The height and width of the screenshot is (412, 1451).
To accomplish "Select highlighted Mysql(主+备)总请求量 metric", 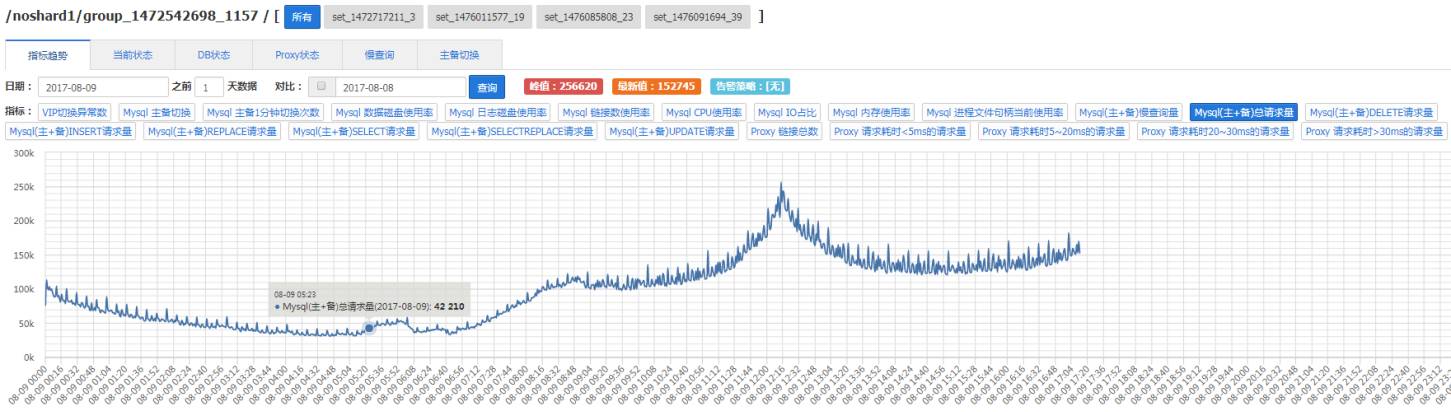I will point(1244,112).
